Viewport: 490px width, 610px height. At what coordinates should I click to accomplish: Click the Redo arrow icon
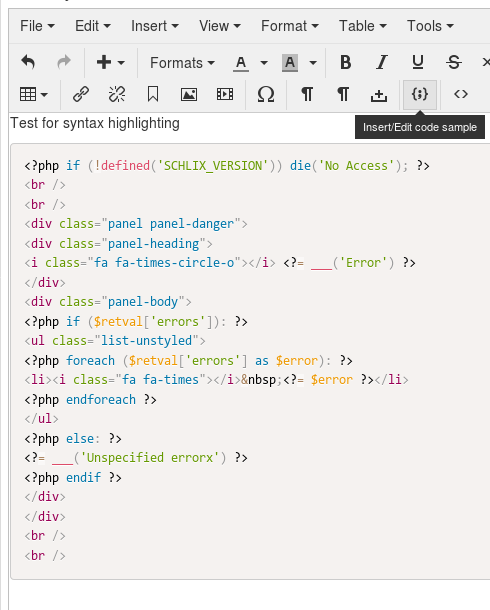tap(64, 62)
